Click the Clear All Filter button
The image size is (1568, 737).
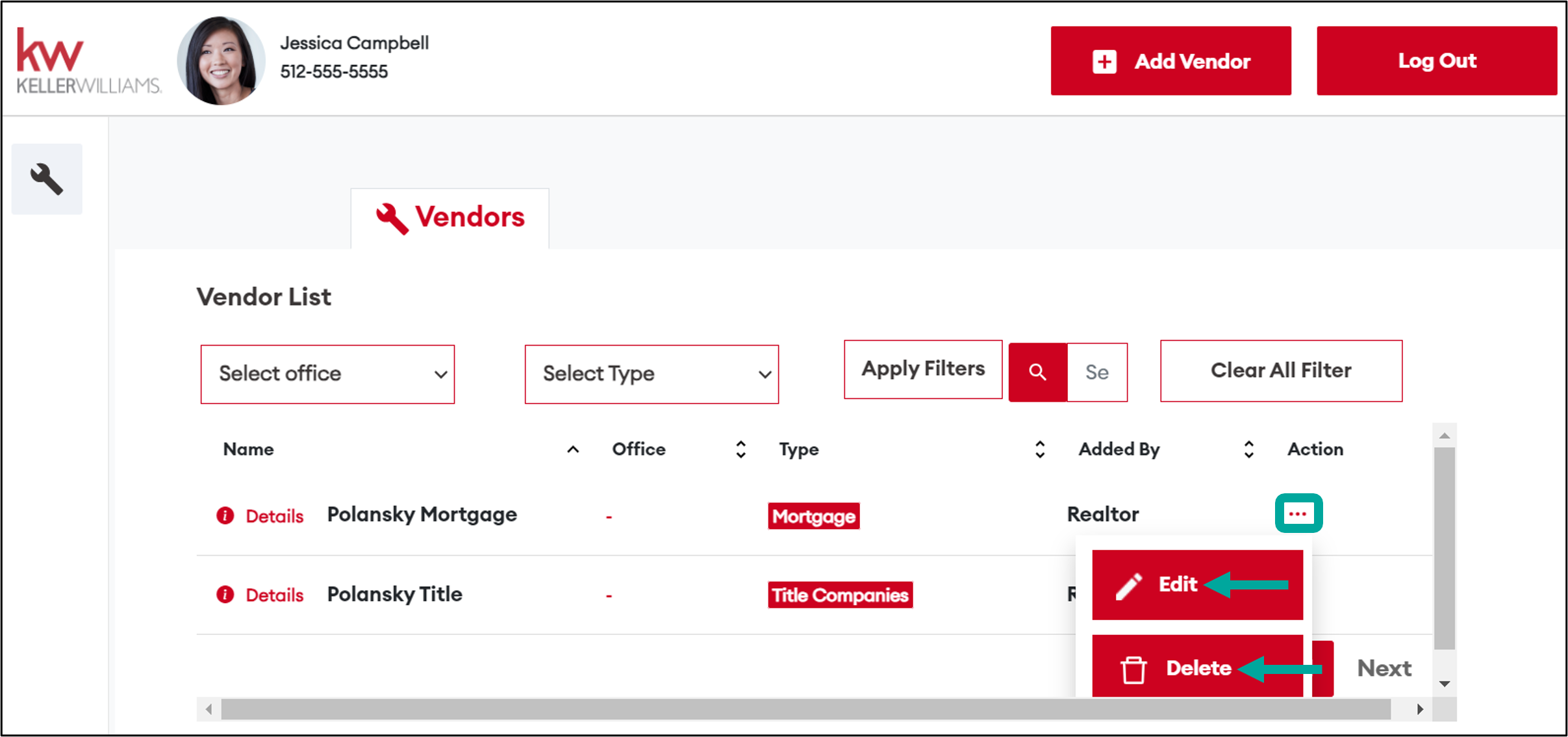coord(1280,370)
